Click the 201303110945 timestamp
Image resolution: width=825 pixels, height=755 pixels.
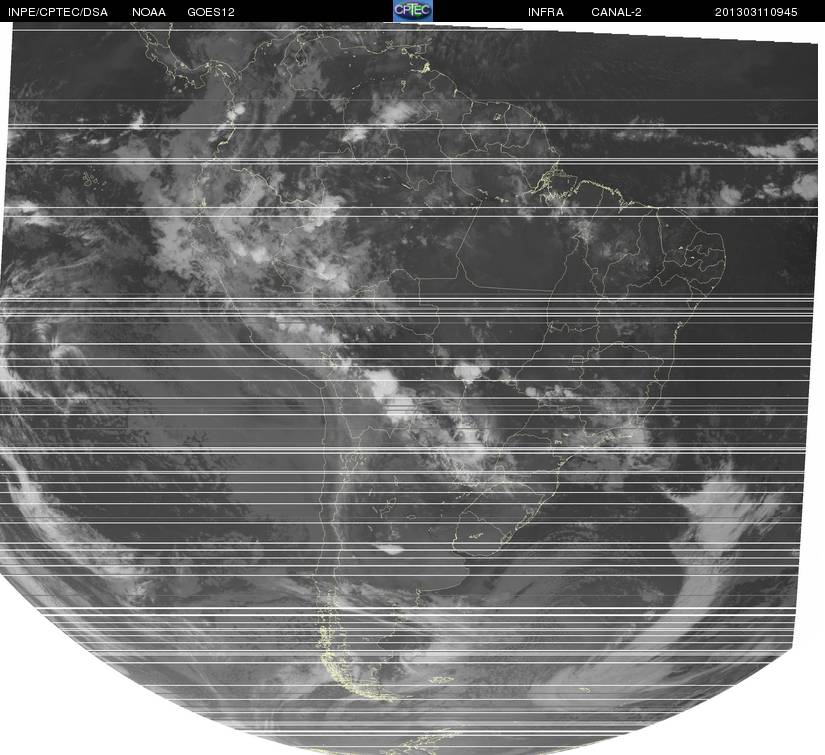coord(756,12)
